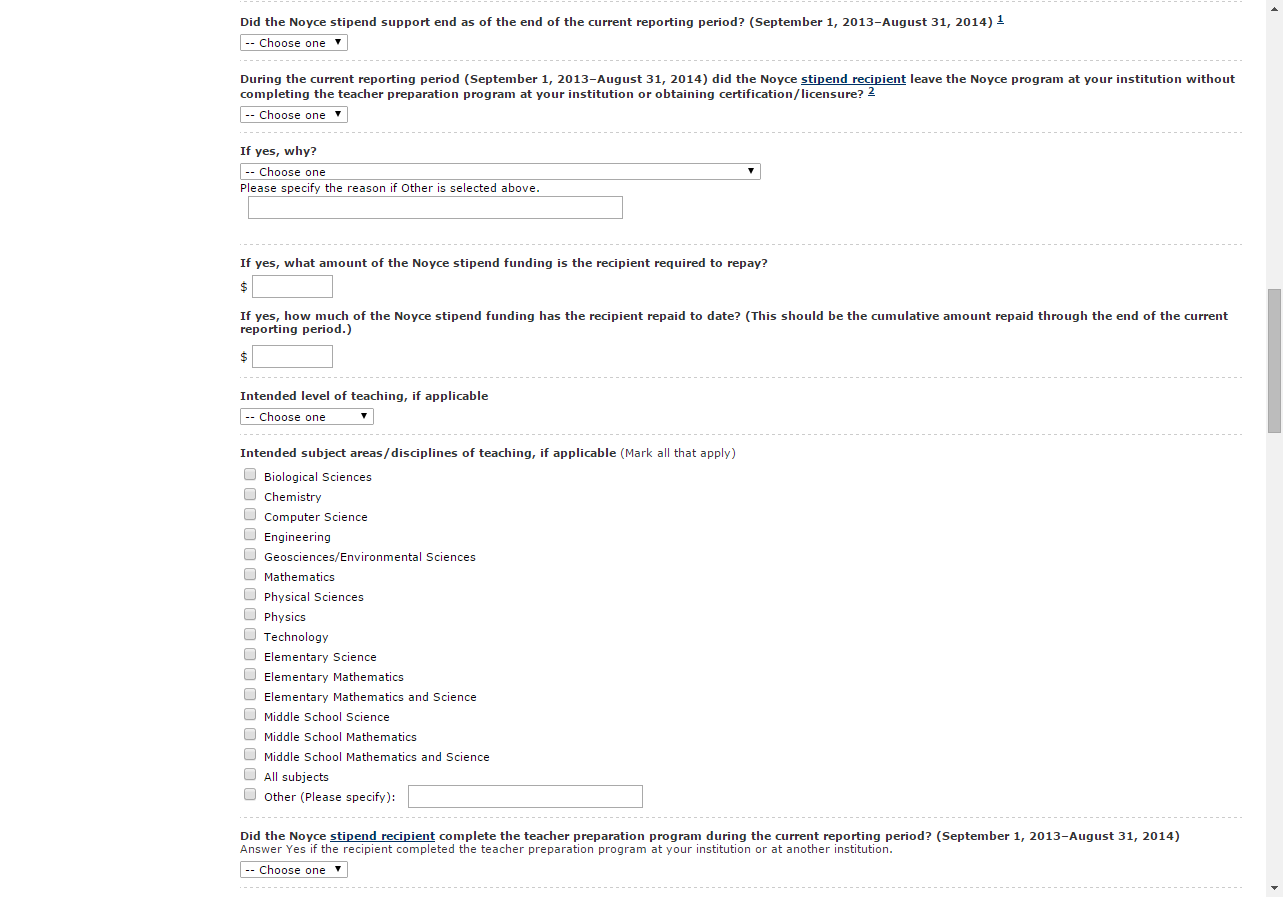Click the Other subject specify text field
The image size is (1283, 897).
click(525, 797)
